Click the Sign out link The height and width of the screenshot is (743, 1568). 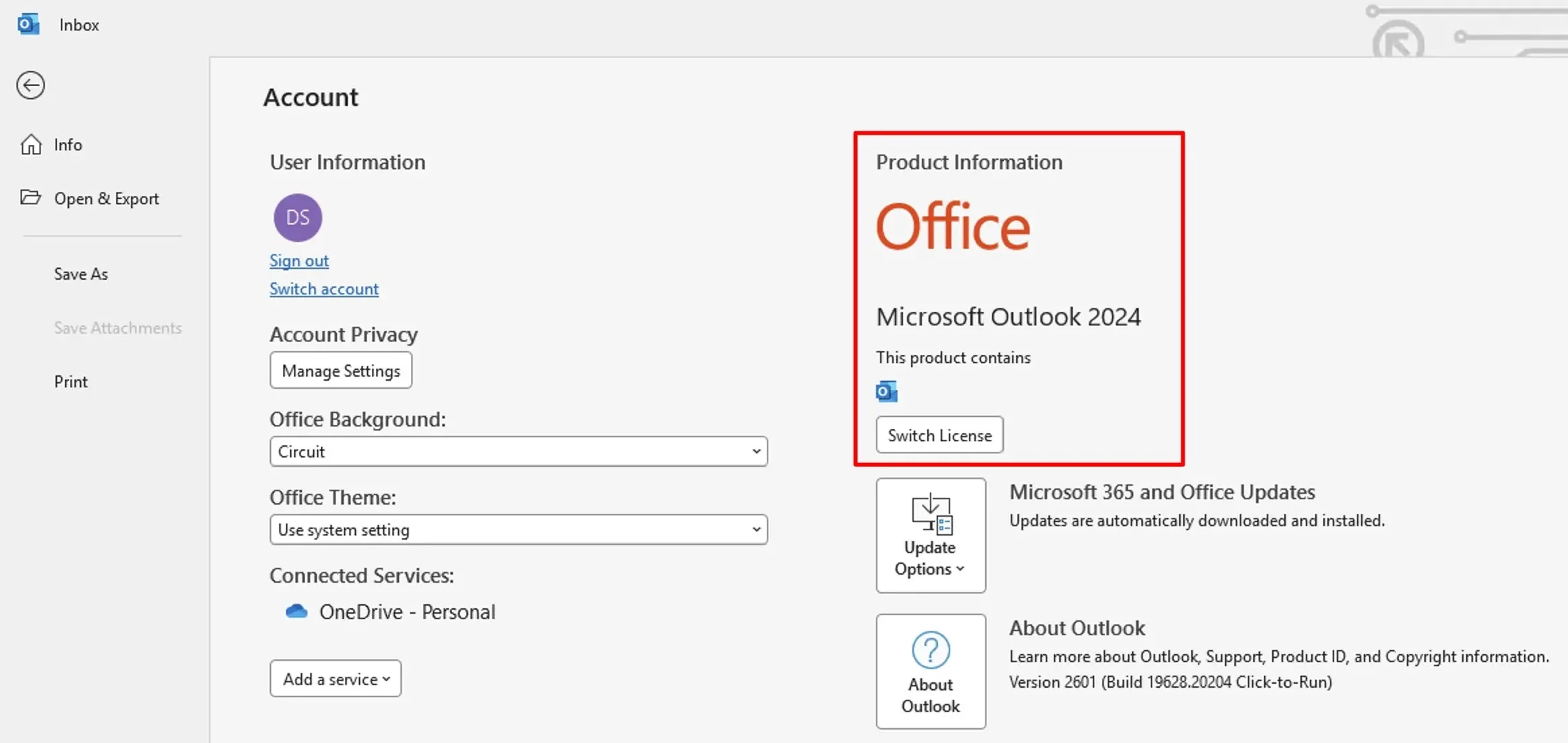coord(299,261)
